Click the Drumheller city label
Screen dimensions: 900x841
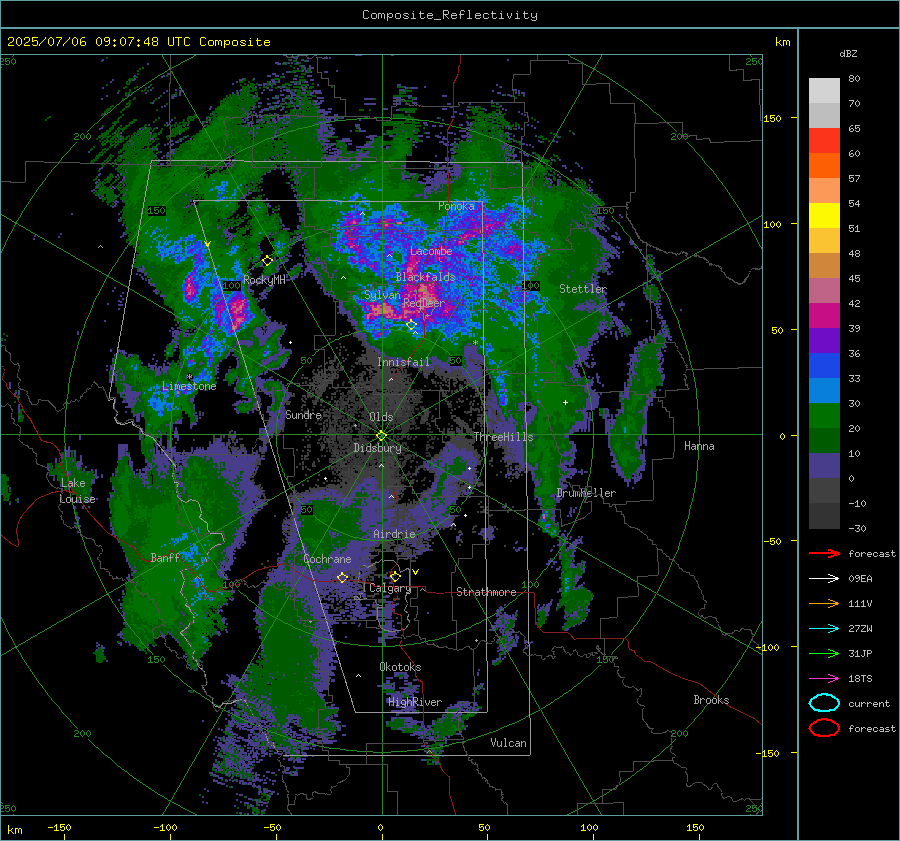tap(586, 493)
